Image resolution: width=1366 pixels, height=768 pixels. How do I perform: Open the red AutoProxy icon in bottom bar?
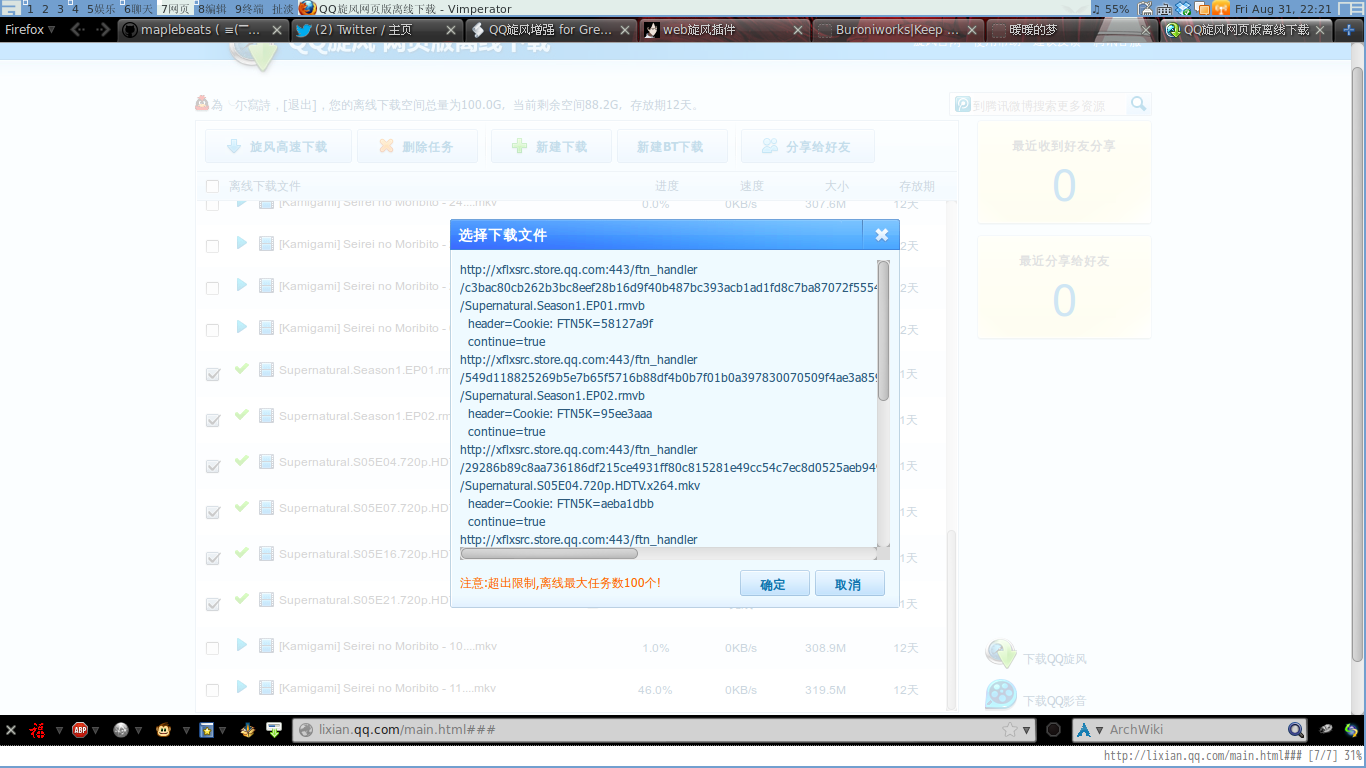(38, 730)
